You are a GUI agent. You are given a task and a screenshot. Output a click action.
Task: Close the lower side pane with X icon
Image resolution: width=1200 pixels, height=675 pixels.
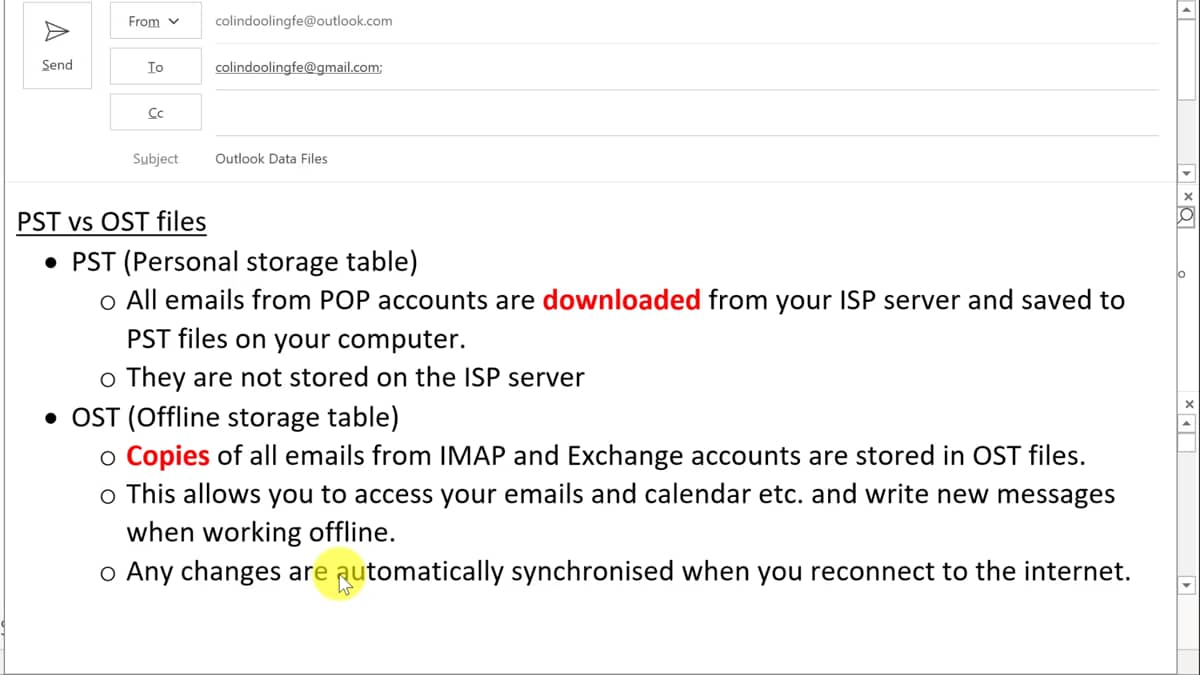[1188, 404]
